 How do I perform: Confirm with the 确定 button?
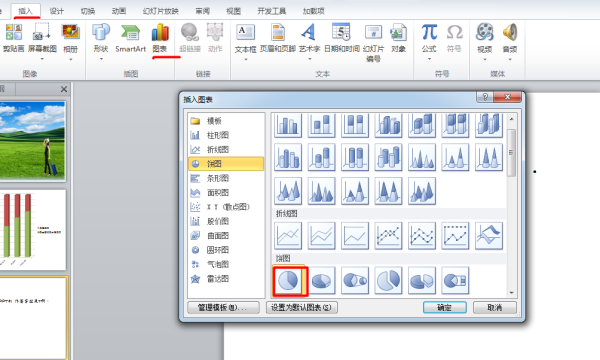tap(445, 307)
